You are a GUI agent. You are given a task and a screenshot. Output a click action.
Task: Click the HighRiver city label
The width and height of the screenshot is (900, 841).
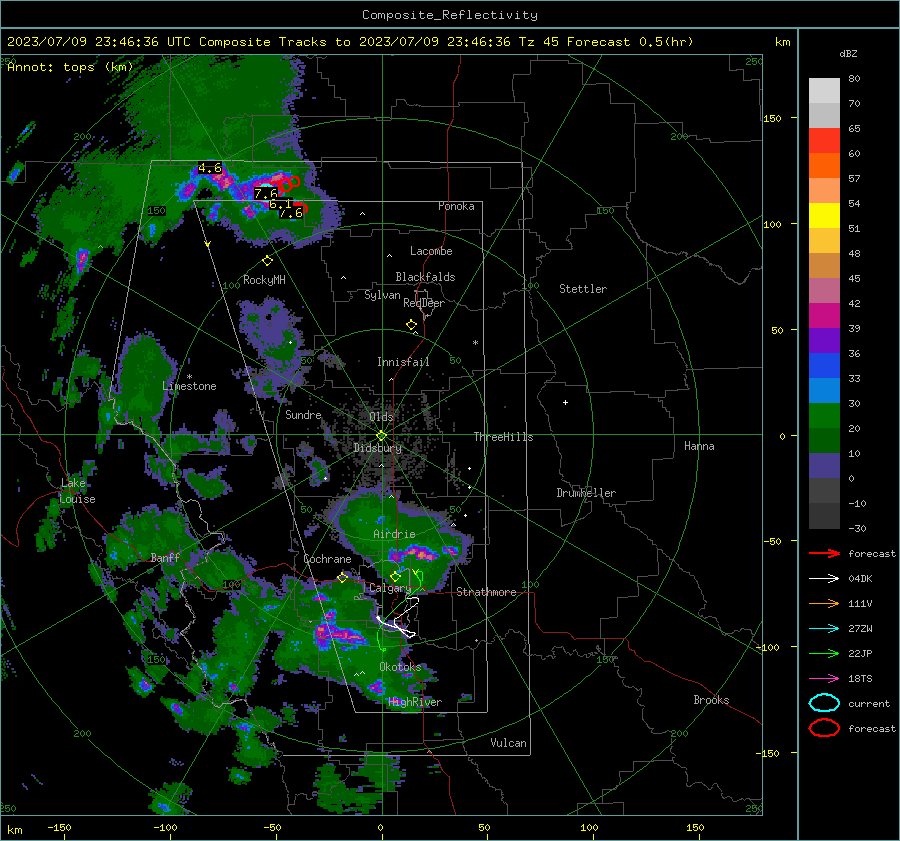point(415,702)
